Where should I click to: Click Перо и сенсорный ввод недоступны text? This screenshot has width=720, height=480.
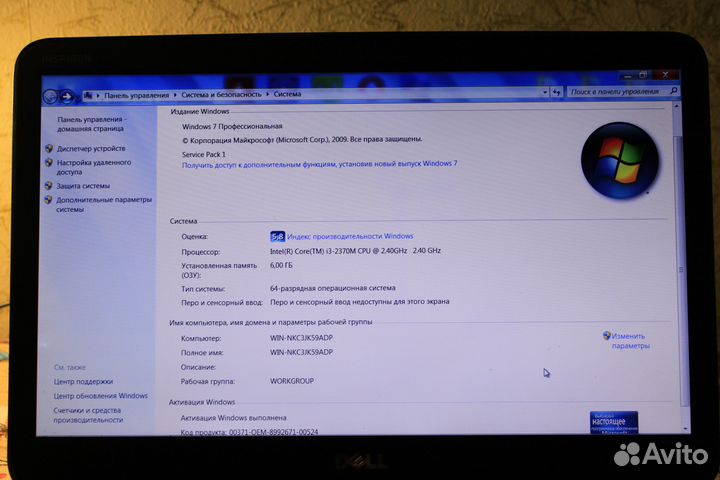(x=360, y=302)
